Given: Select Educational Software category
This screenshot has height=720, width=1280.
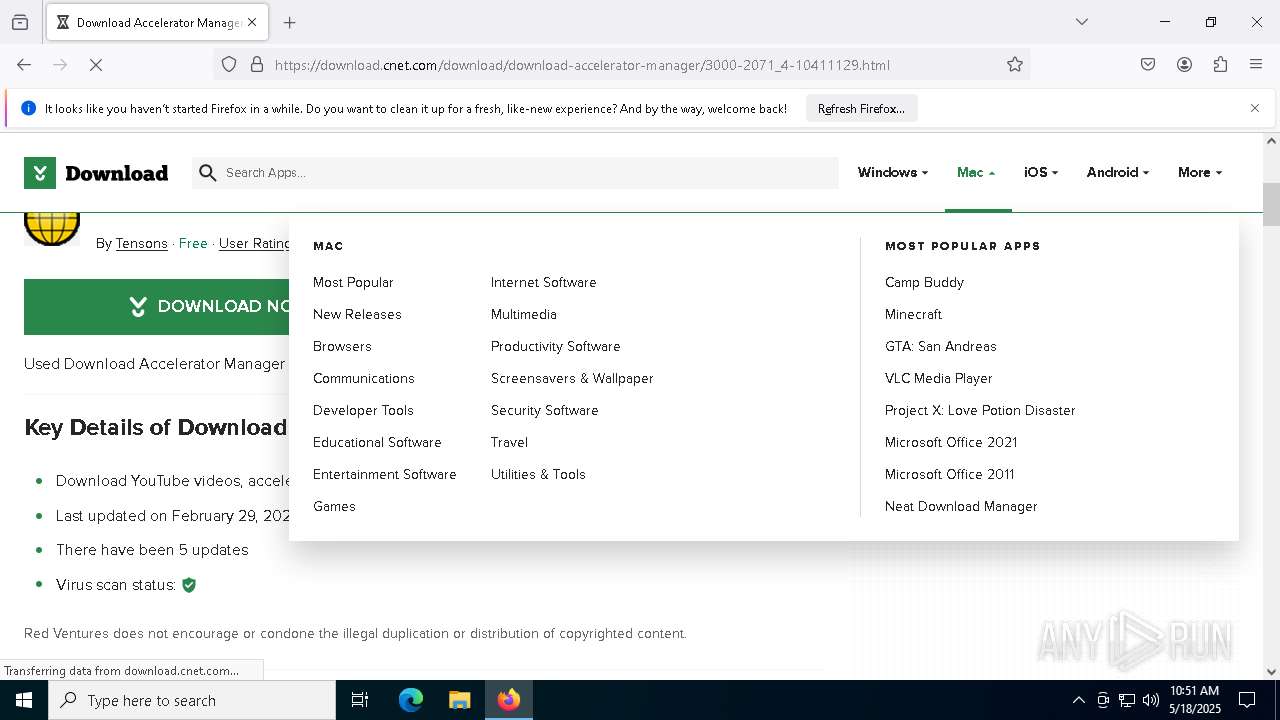Looking at the screenshot, I should (377, 442).
